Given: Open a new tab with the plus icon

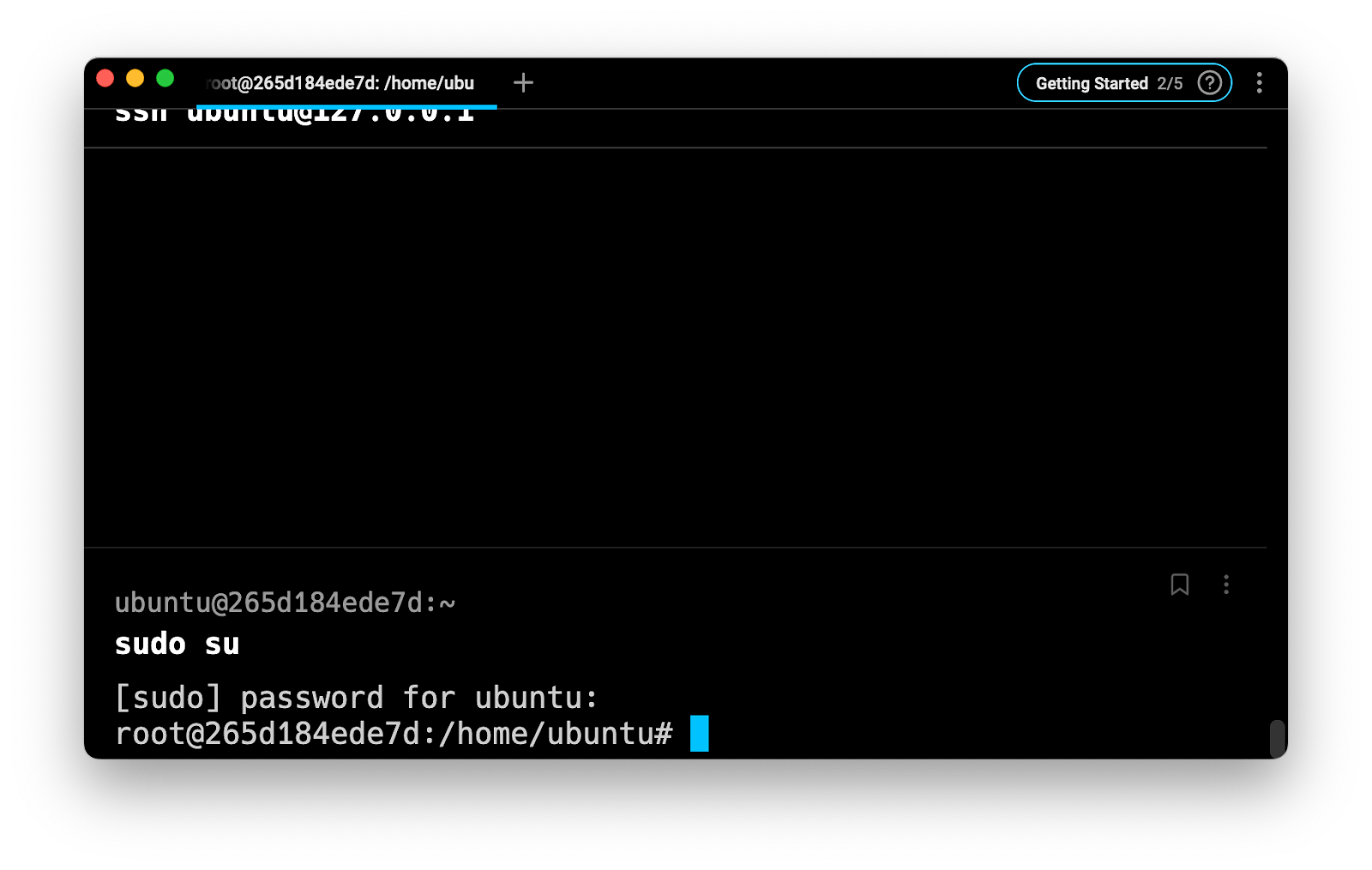Looking at the screenshot, I should (x=523, y=82).
